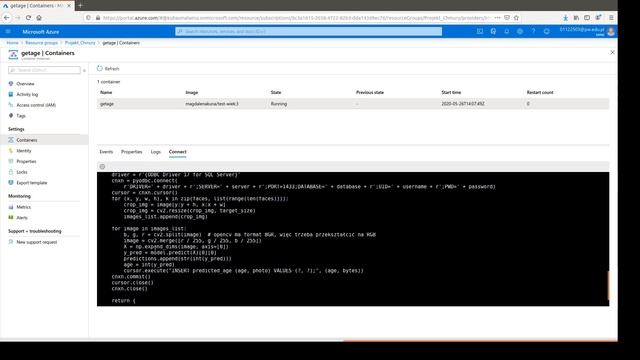
Task: Open Overview in sidebar
Action: (x=25, y=84)
